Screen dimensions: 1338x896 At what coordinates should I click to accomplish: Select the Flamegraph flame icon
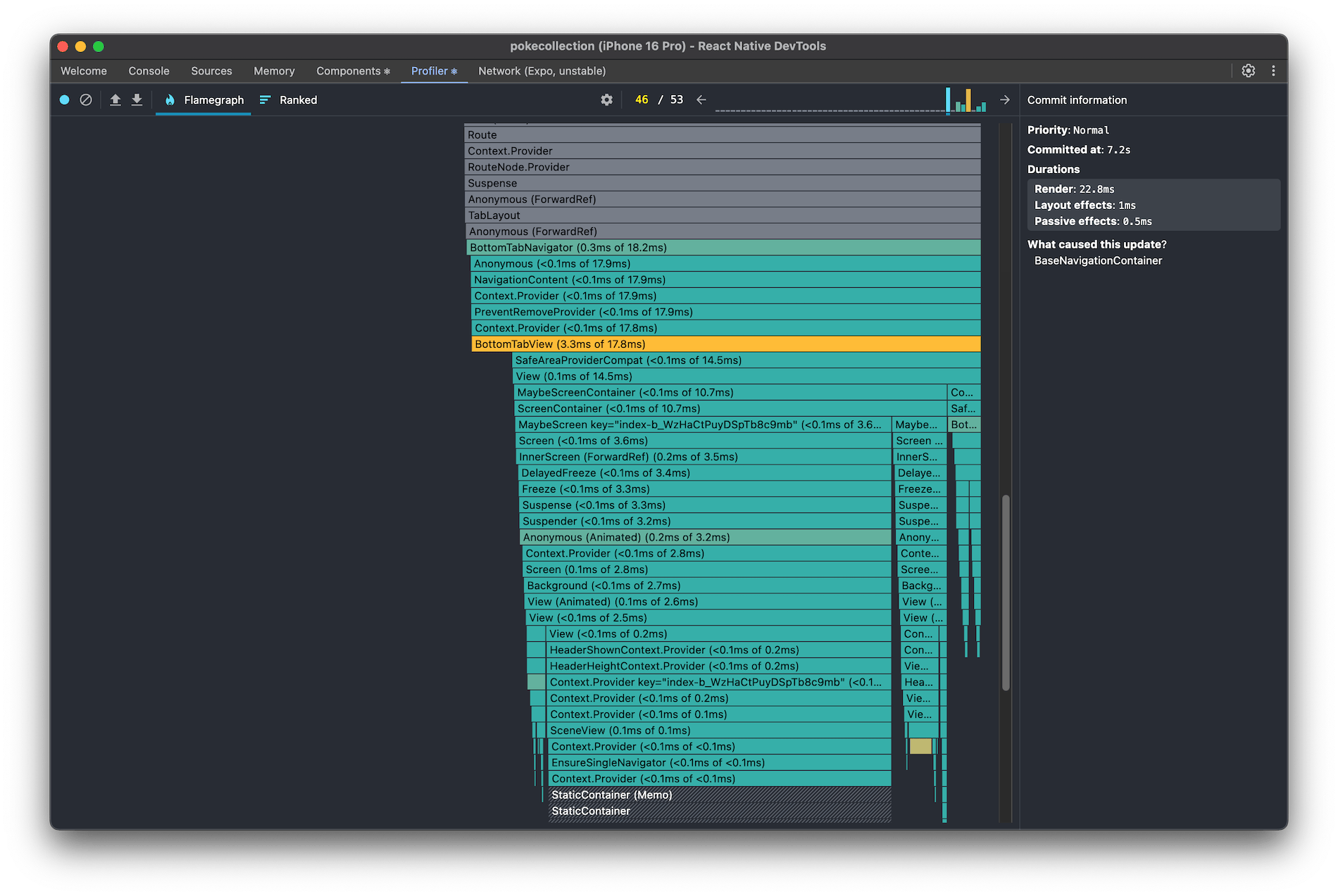[x=170, y=99]
